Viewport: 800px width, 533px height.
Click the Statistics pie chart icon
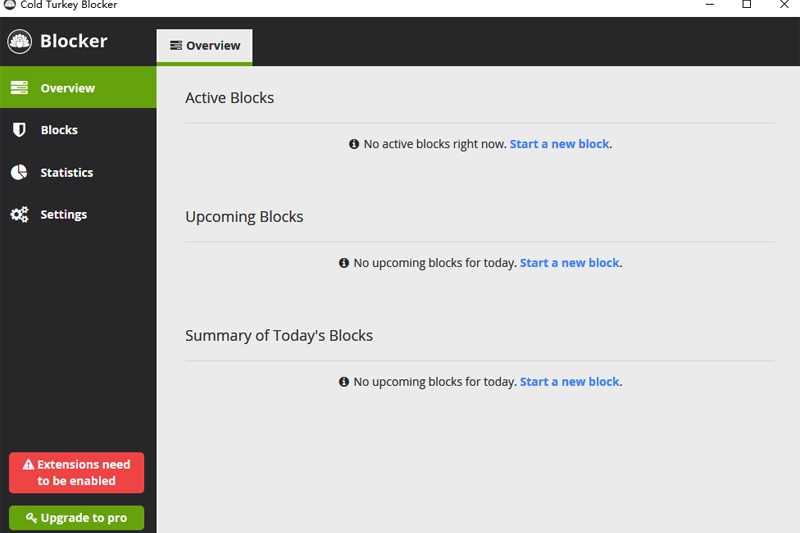(19, 173)
